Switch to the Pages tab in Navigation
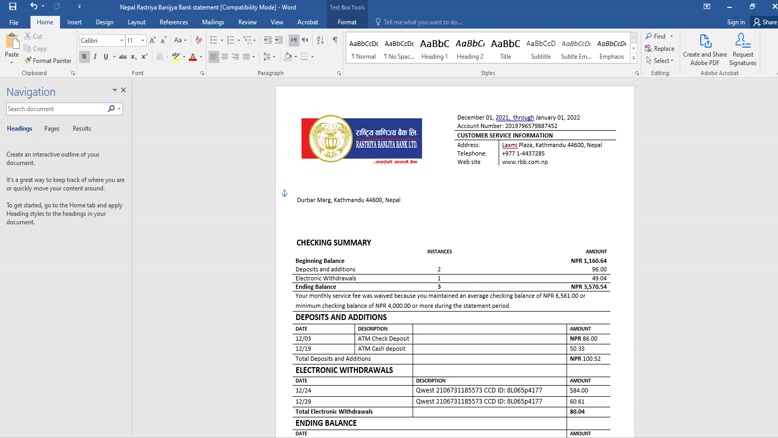This screenshot has width=778, height=438. (x=52, y=129)
